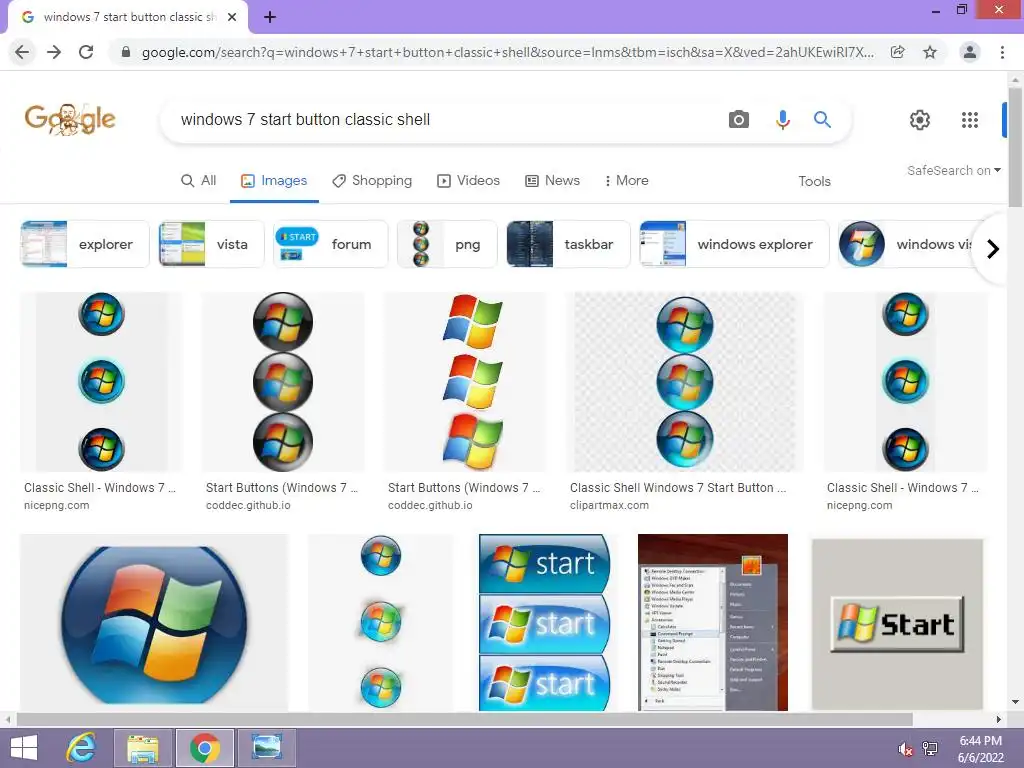
Task: Search by image with camera icon
Action: pyautogui.click(x=739, y=120)
